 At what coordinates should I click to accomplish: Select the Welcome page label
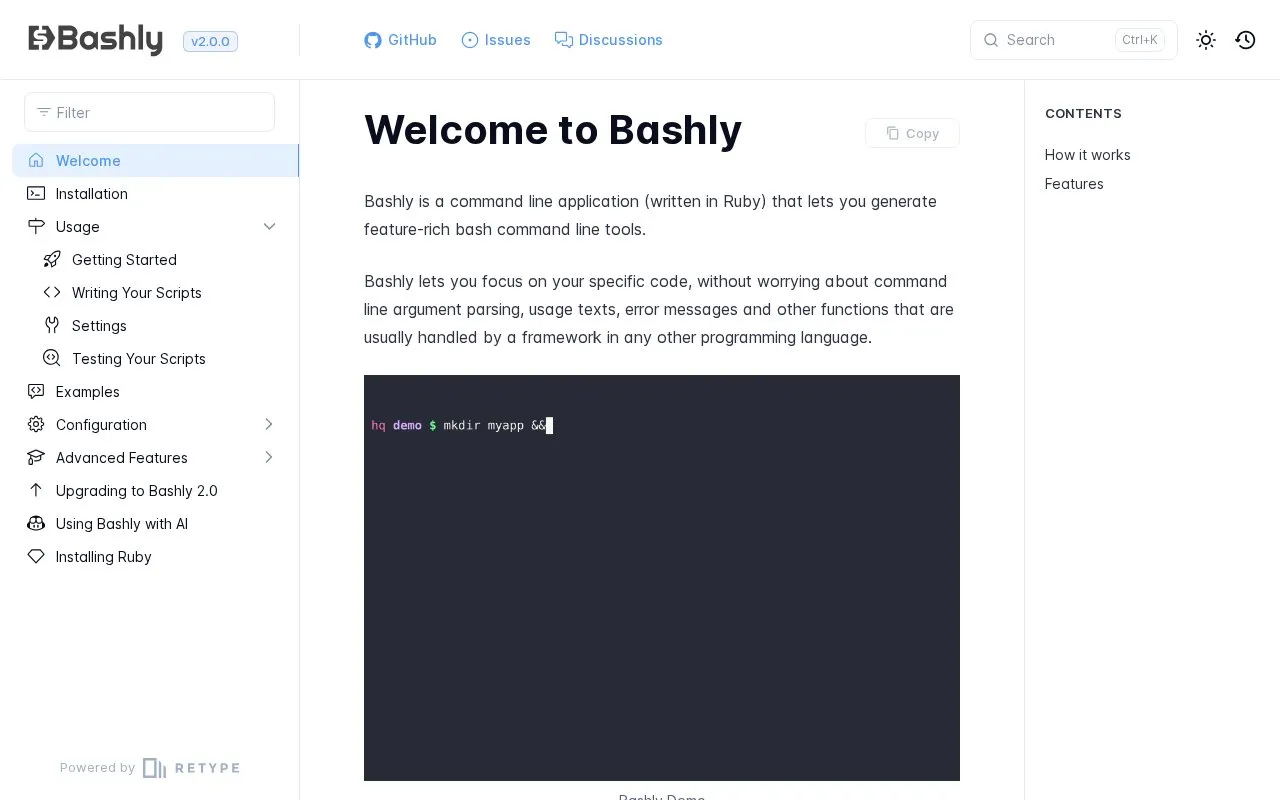click(88, 160)
